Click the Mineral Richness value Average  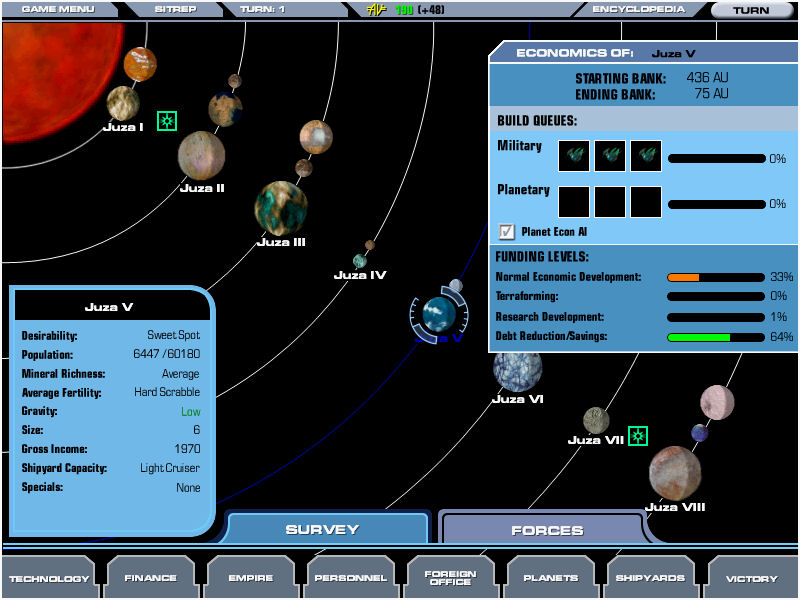click(x=181, y=374)
